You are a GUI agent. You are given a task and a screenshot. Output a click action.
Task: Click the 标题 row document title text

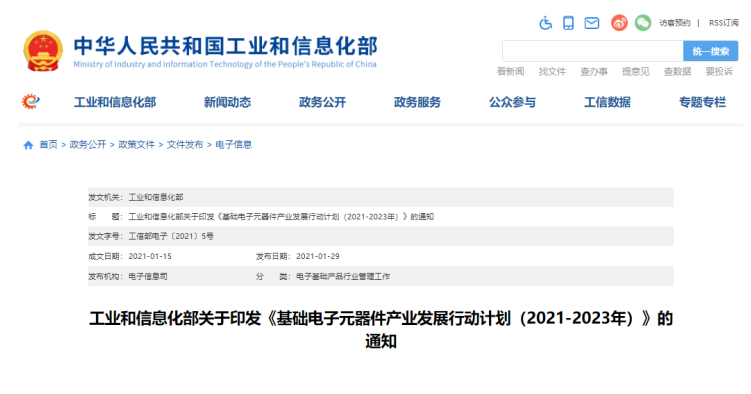click(281, 217)
